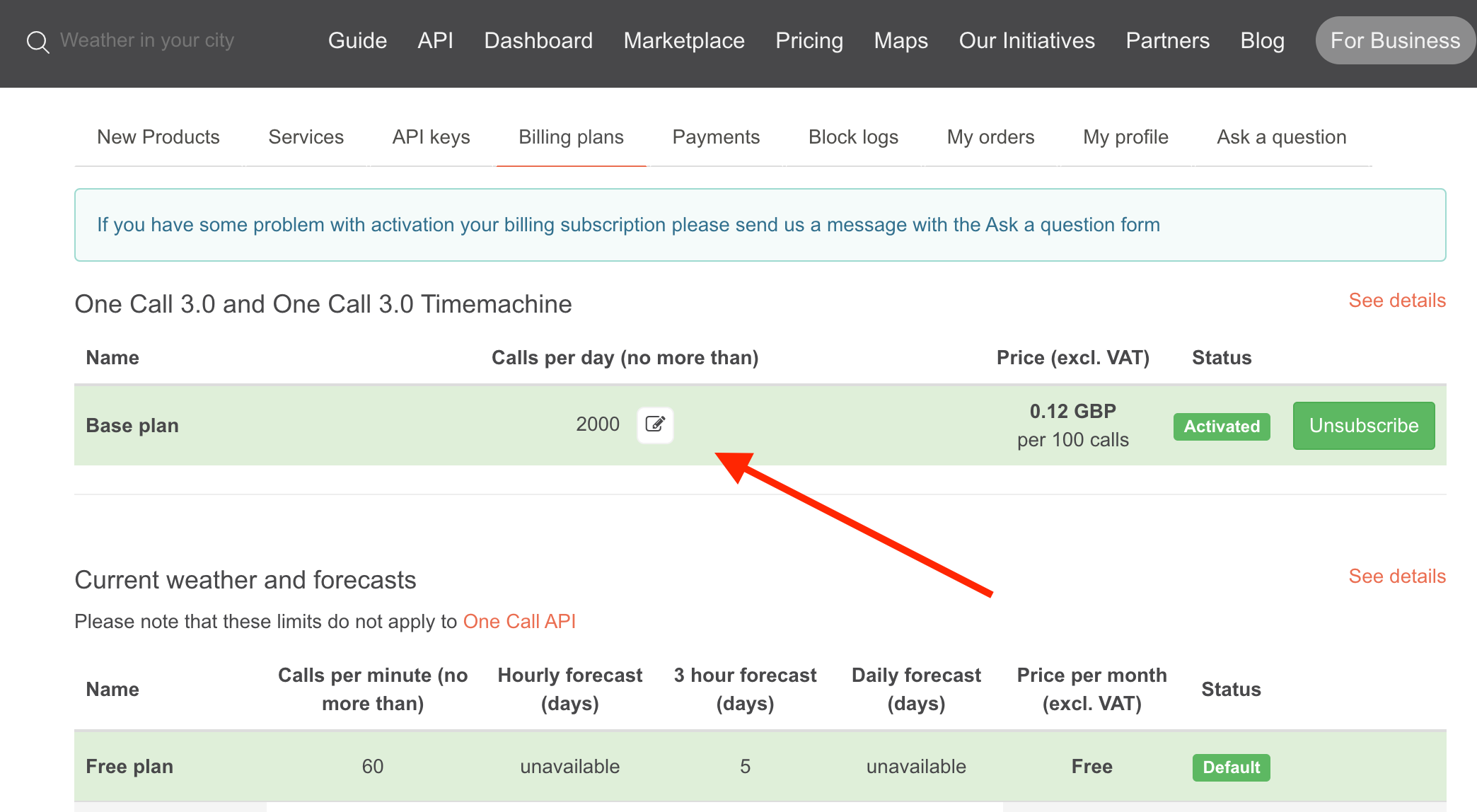
Task: Select the My profile tab
Action: click(1125, 137)
